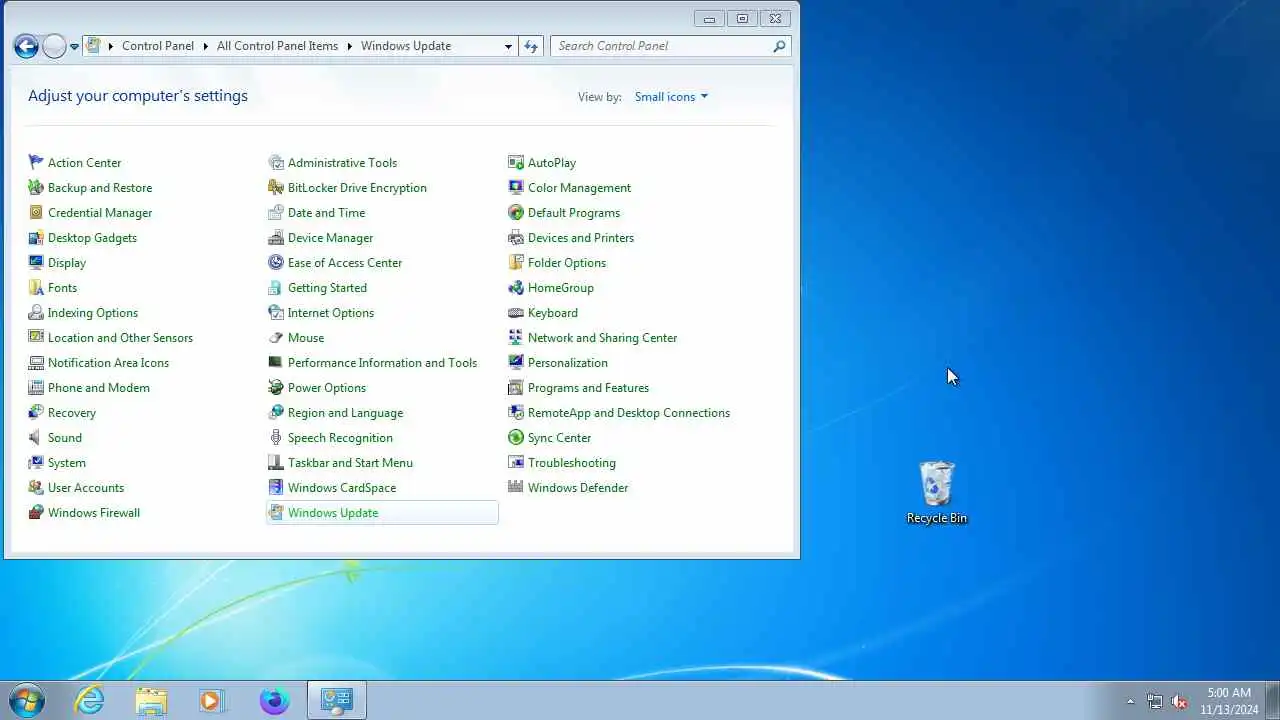
Task: Open the Phone and Modem link
Action: tap(99, 387)
